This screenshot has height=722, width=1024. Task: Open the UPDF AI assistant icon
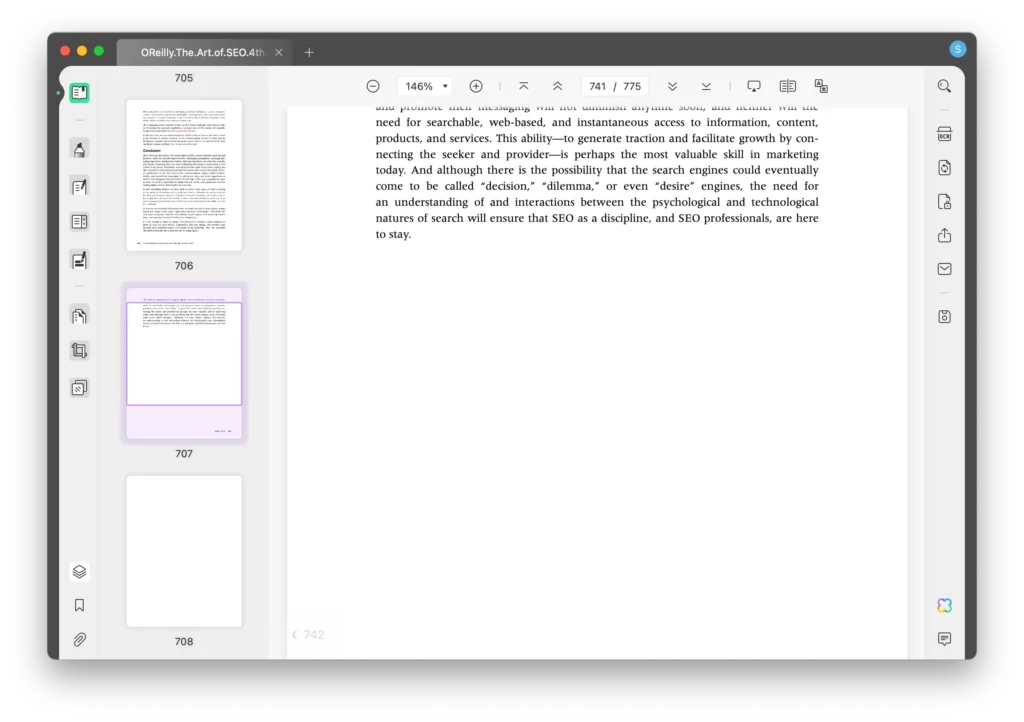coord(944,605)
